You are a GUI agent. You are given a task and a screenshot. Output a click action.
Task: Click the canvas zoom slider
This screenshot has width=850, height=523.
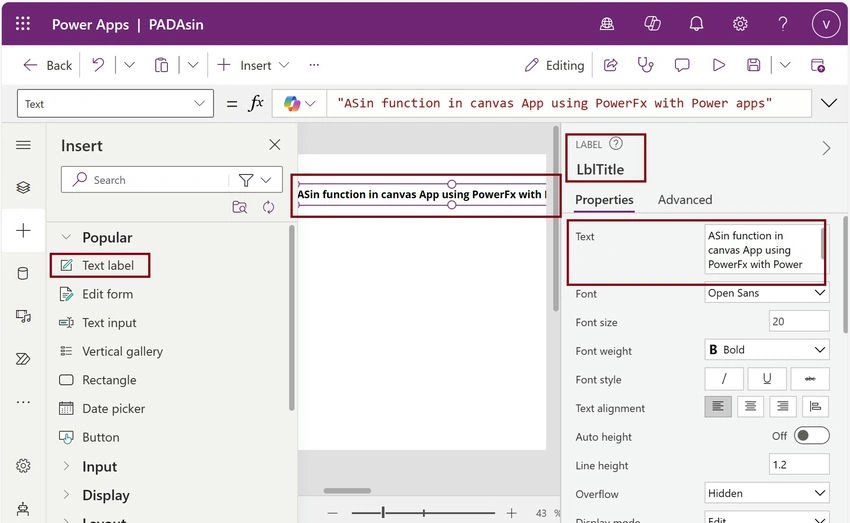pos(423,512)
